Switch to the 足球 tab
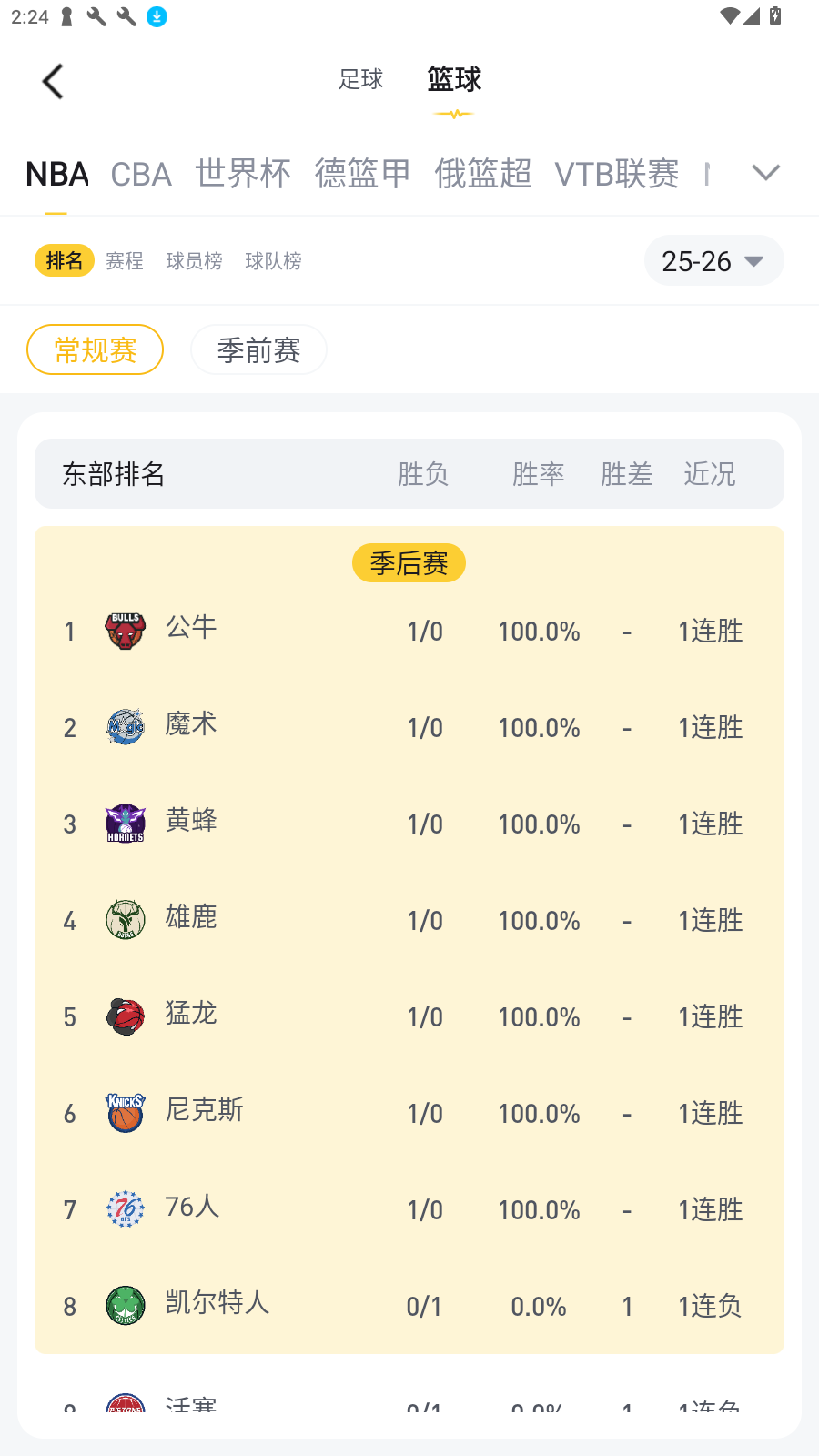Image resolution: width=819 pixels, height=1456 pixels. pyautogui.click(x=361, y=79)
